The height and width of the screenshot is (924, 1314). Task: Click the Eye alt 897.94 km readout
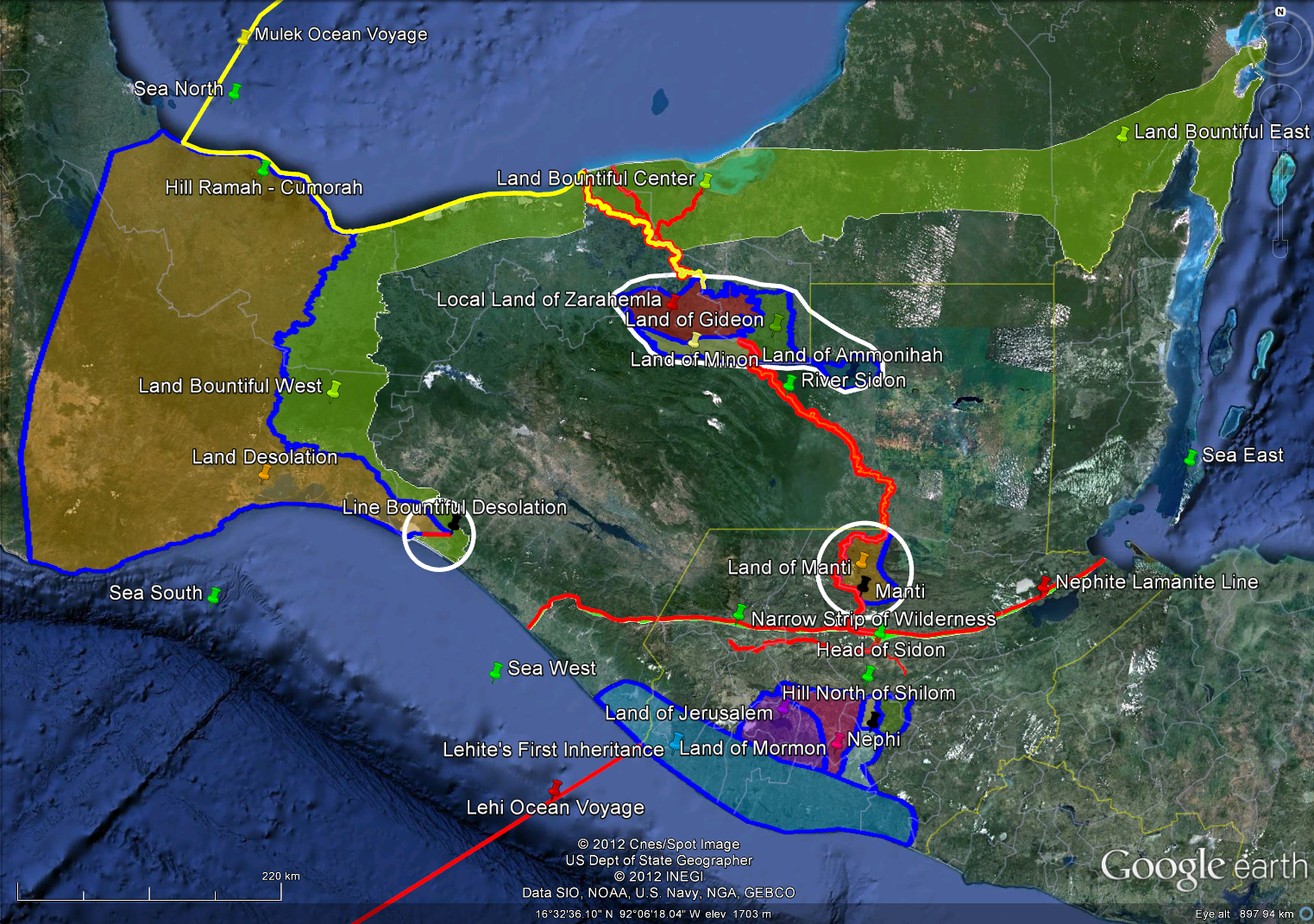tap(1244, 914)
